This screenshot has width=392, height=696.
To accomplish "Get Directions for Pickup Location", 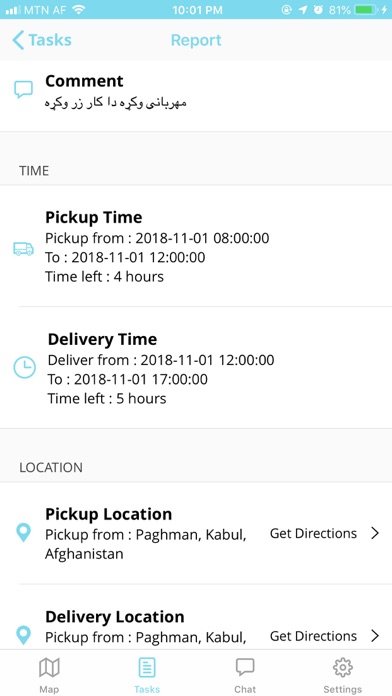I will 313,533.
